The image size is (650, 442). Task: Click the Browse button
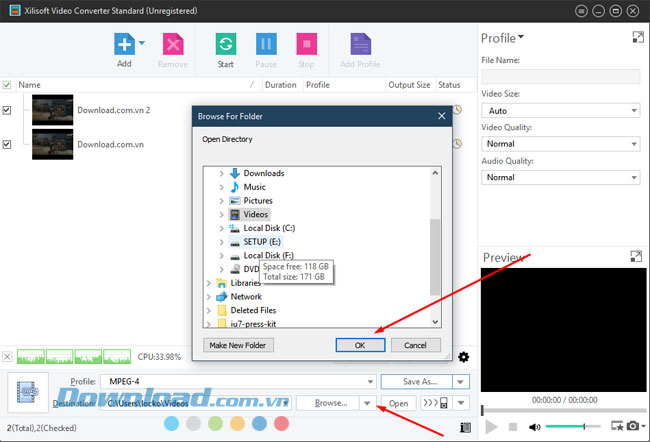328,403
